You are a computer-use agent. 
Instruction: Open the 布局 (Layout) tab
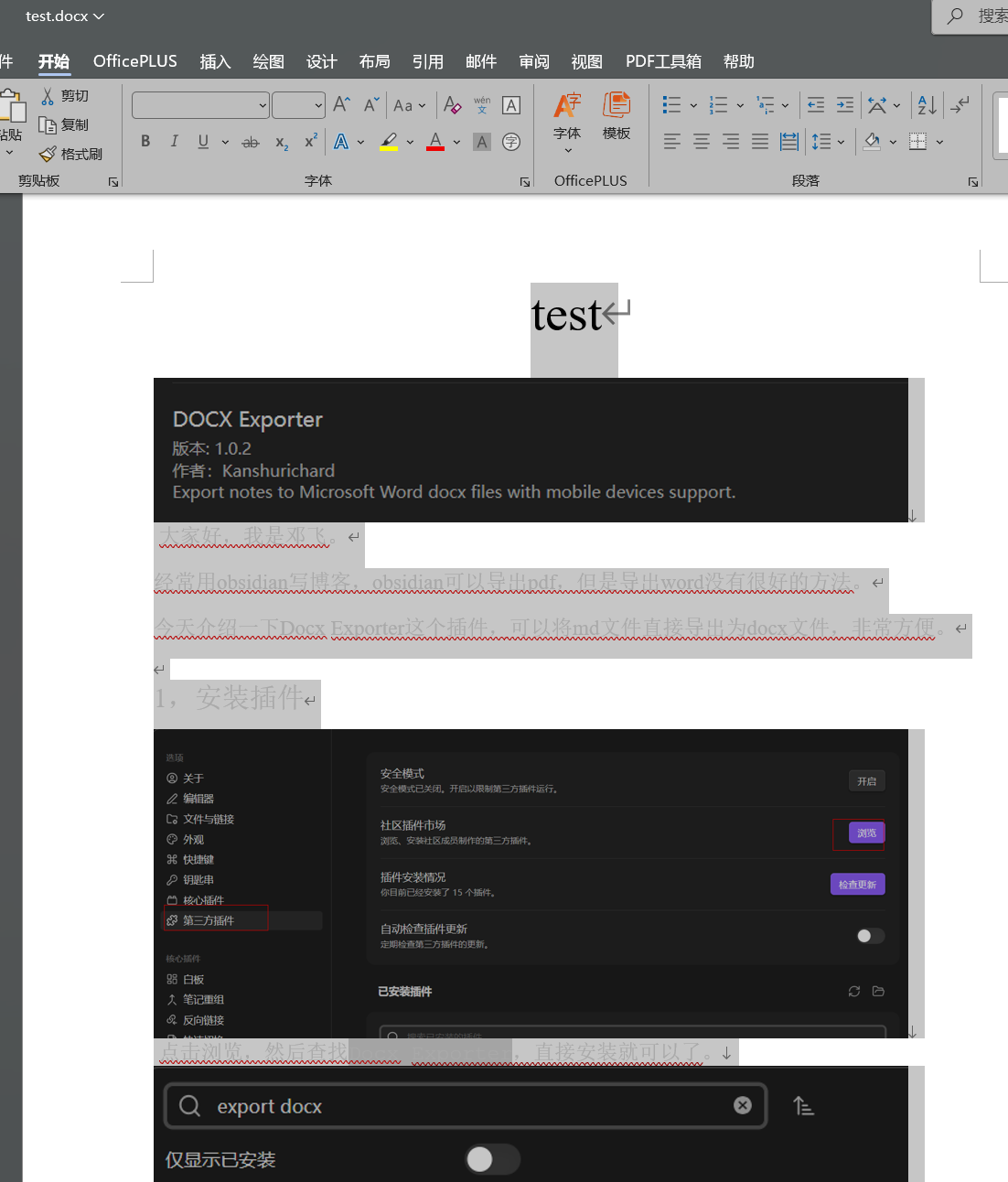click(x=374, y=61)
